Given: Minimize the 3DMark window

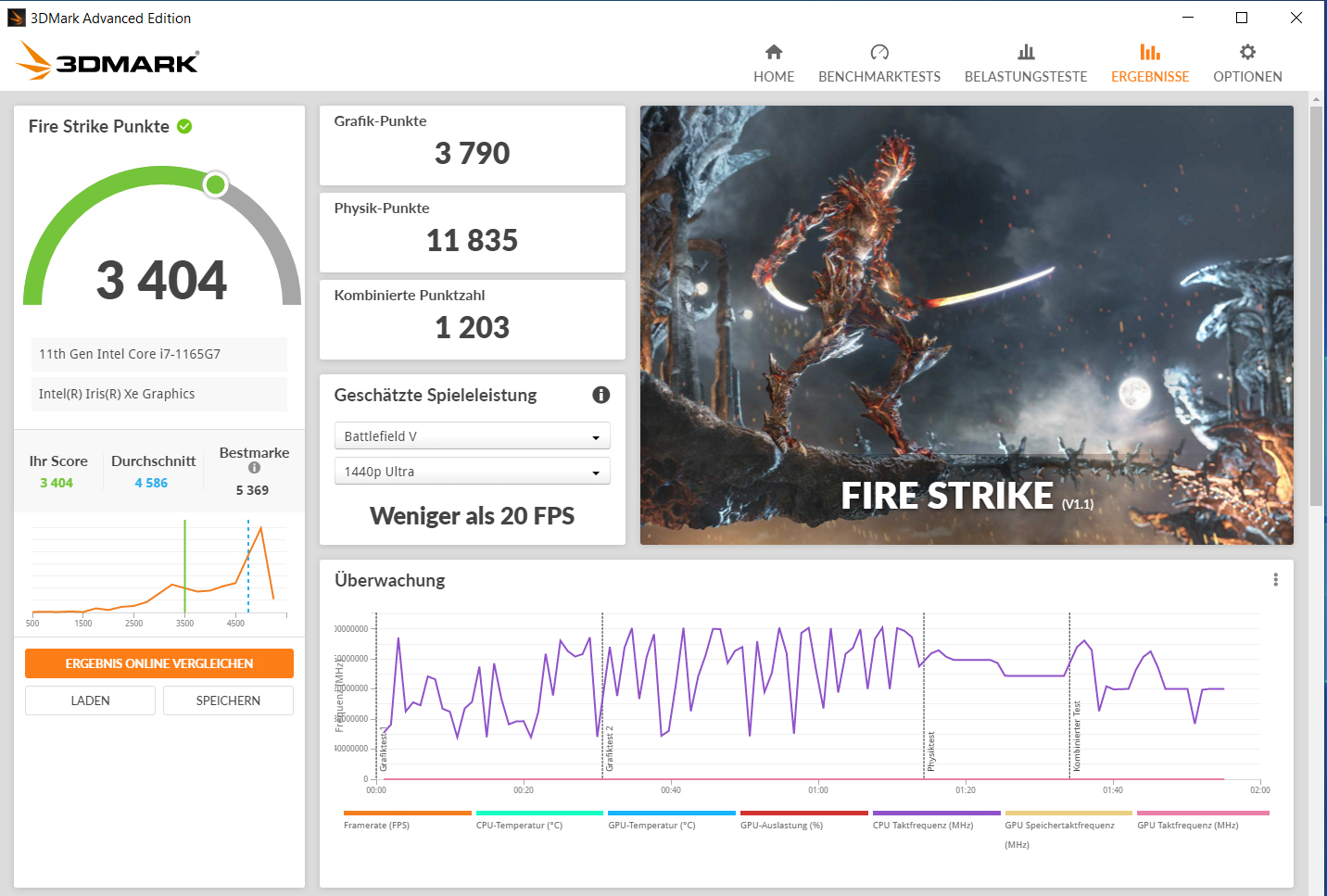Looking at the screenshot, I should (x=1188, y=18).
